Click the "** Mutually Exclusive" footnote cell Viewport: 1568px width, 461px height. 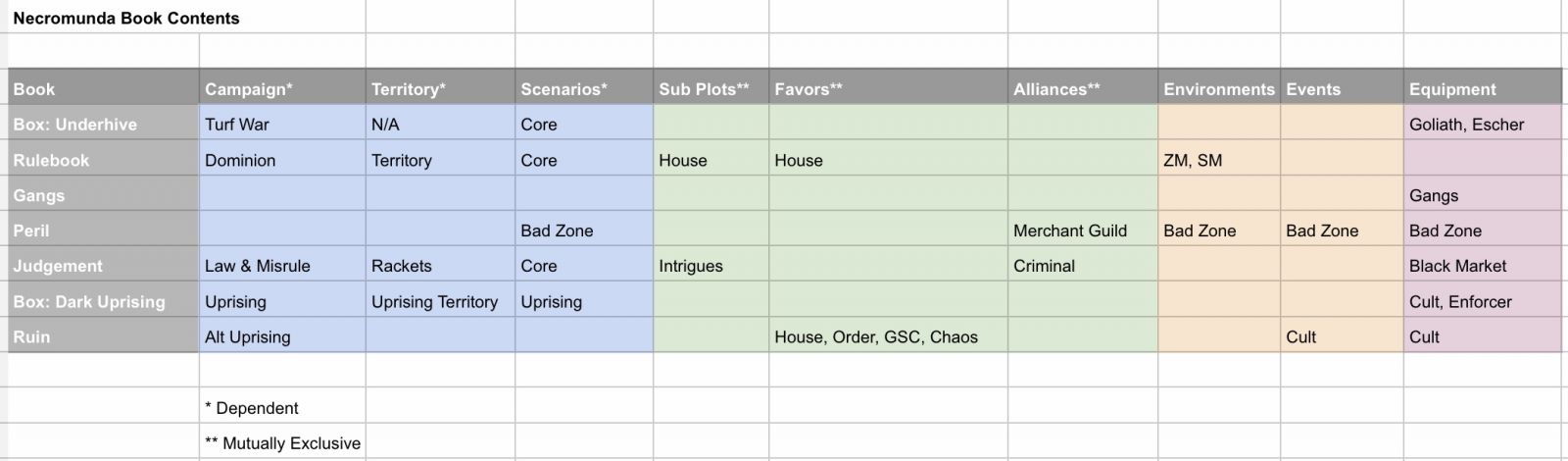282,443
